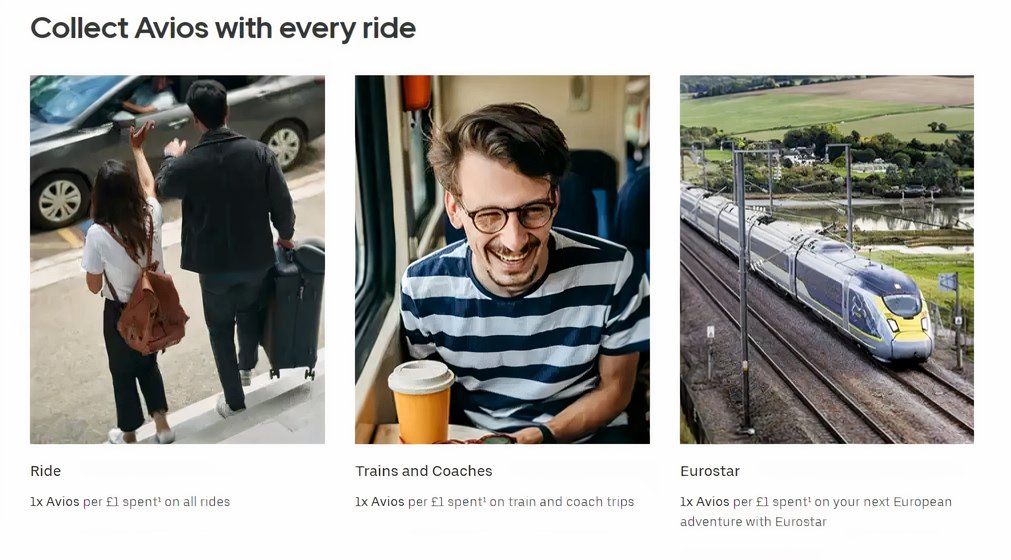1011x560 pixels.
Task: Select the Eurostar title
Action: point(710,471)
